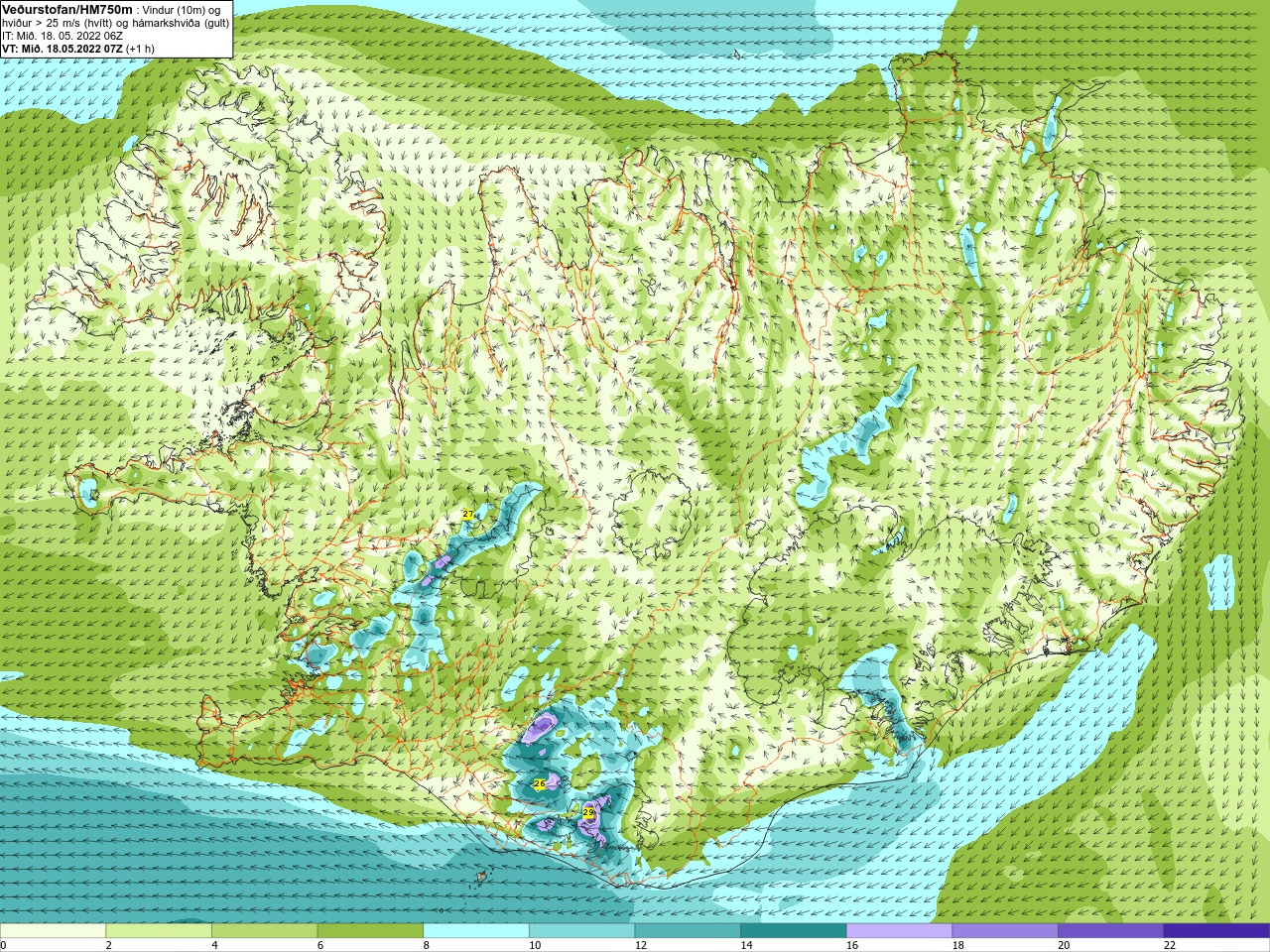
Task: Click the legend scale value 16
Action: pyautogui.click(x=852, y=945)
